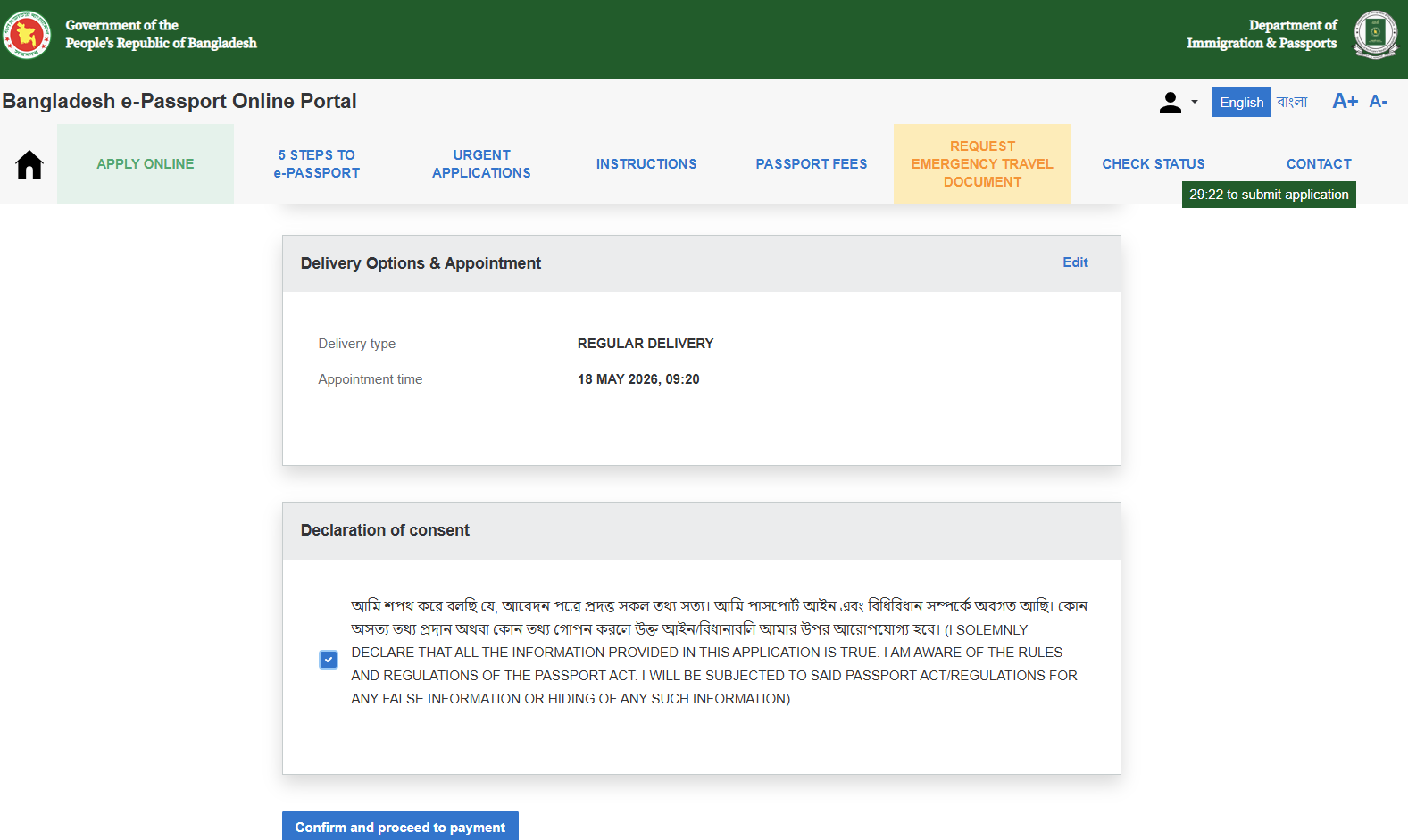Expand the account dropdown arrow
Viewport: 1408px width, 840px height.
click(1195, 102)
